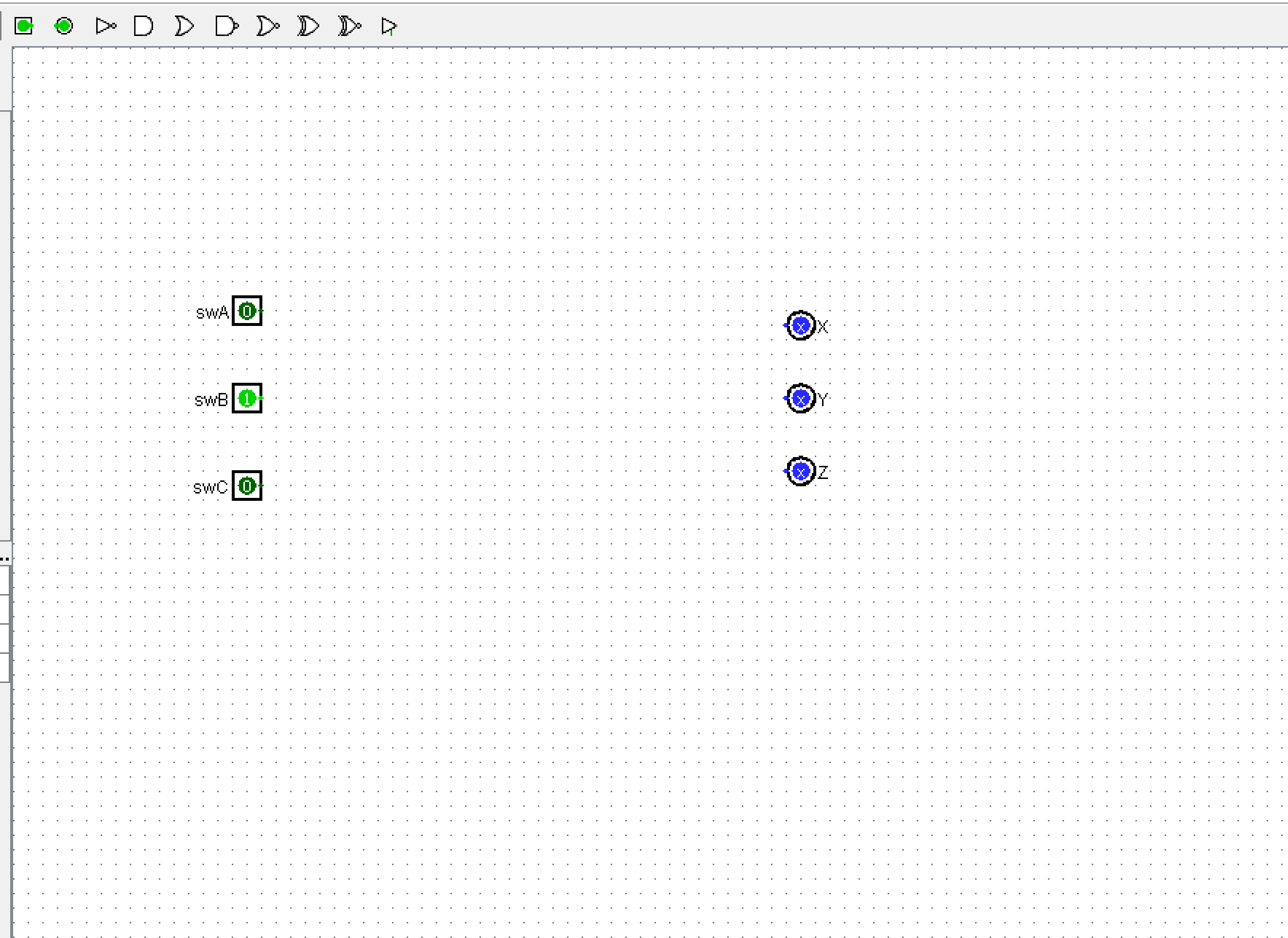1288x938 pixels.
Task: Click the Y label beside output pin
Action: coord(823,399)
